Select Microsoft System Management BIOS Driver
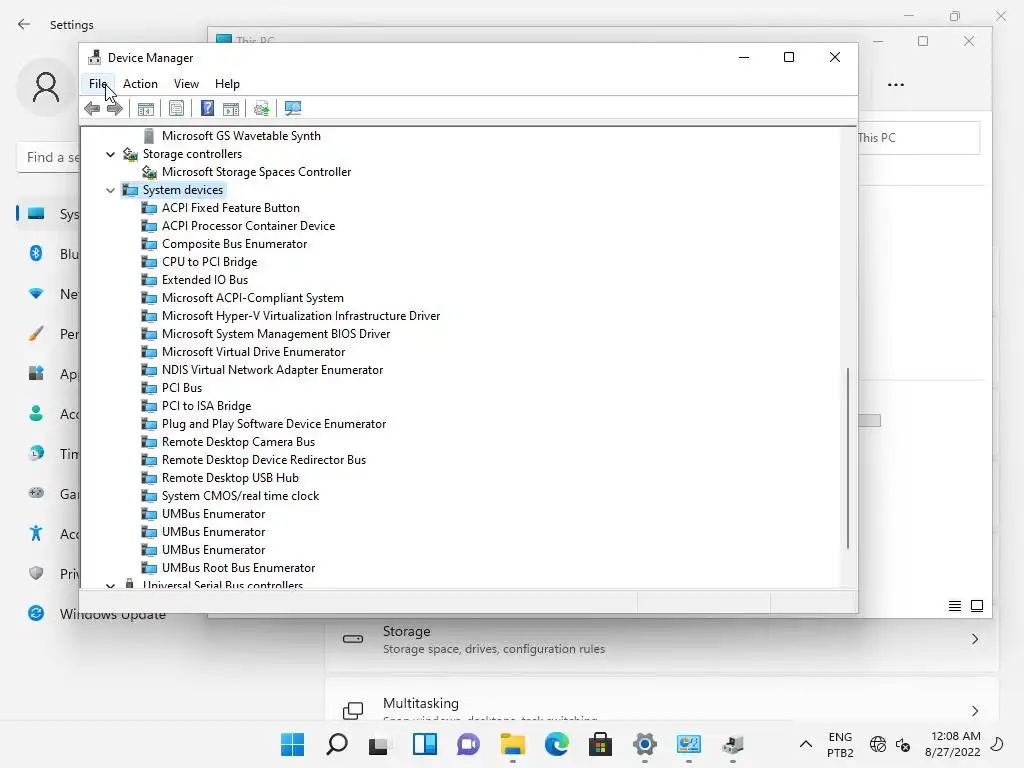 [x=276, y=334]
